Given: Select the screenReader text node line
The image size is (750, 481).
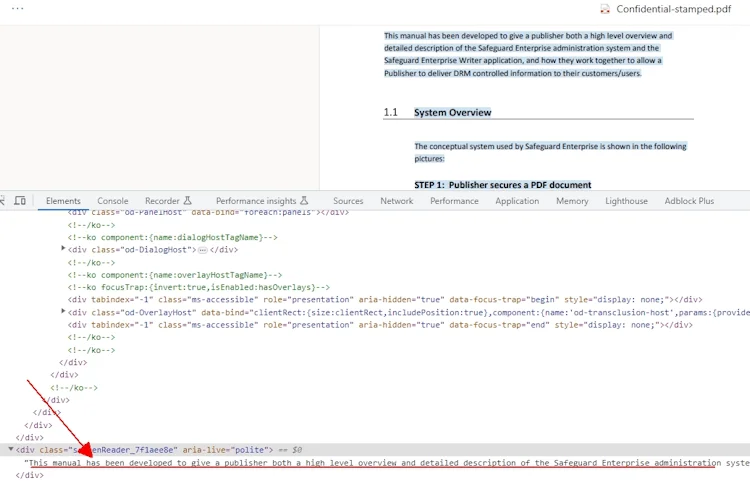Looking at the screenshot, I should (x=387, y=463).
